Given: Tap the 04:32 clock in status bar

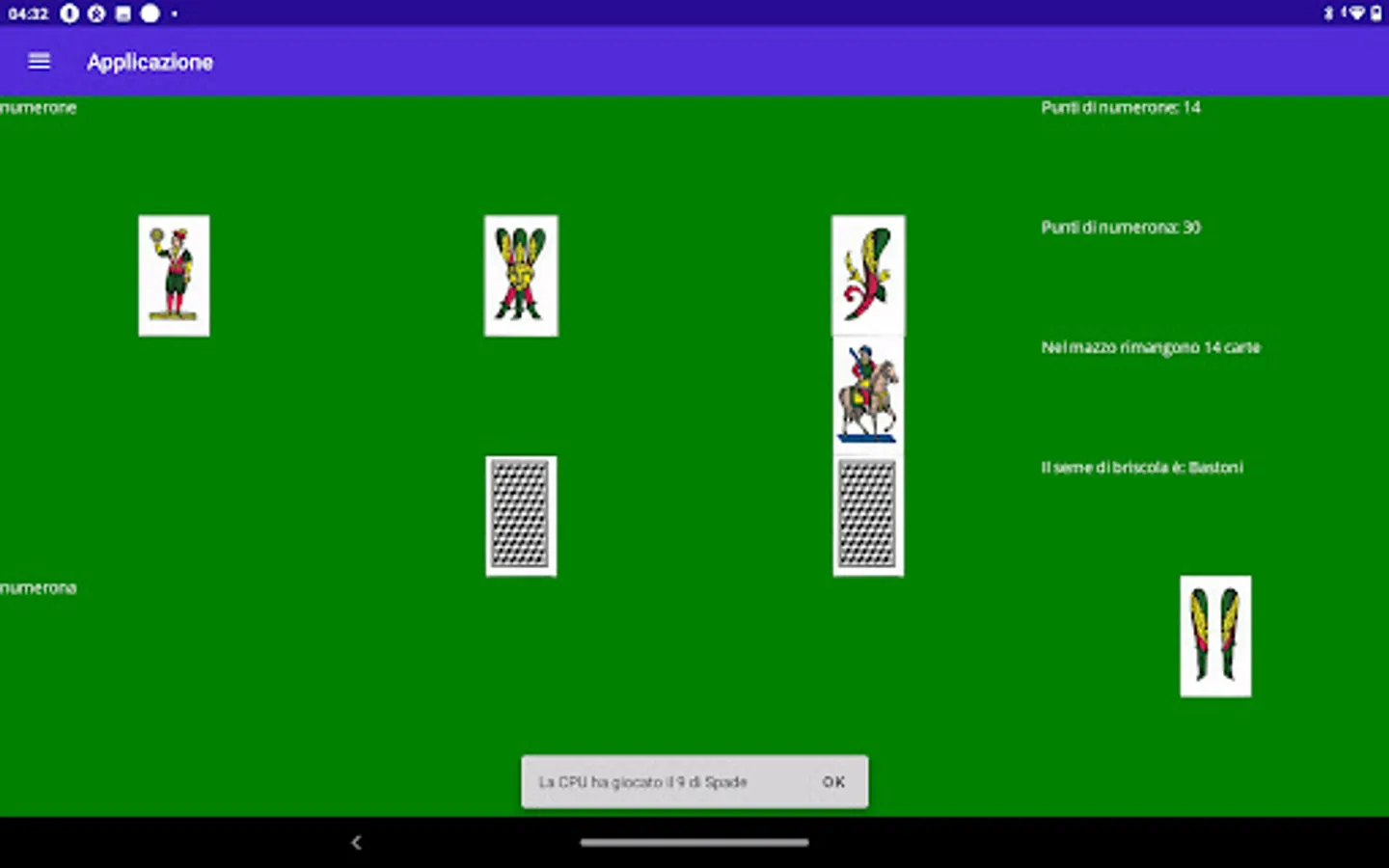Looking at the screenshot, I should click(x=28, y=14).
